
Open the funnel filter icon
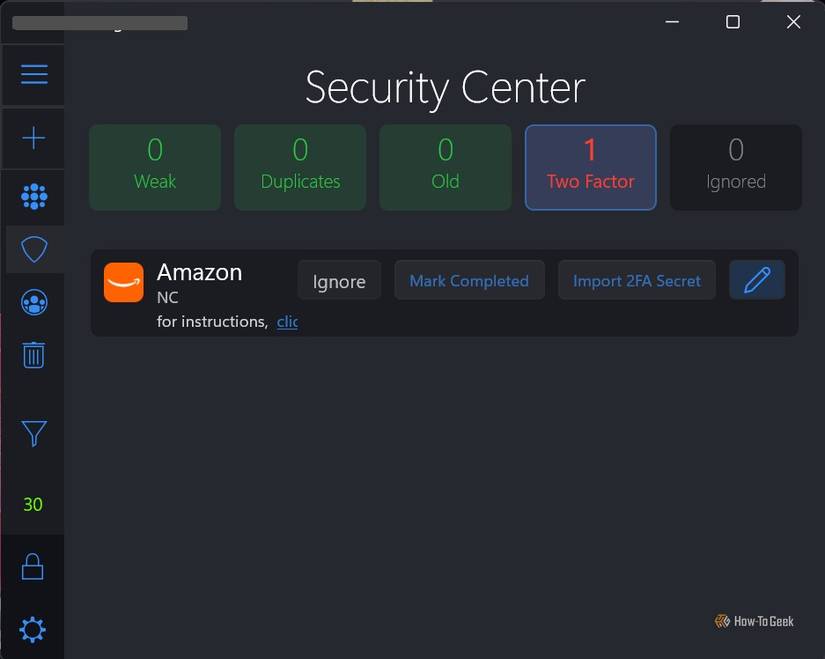pos(34,433)
